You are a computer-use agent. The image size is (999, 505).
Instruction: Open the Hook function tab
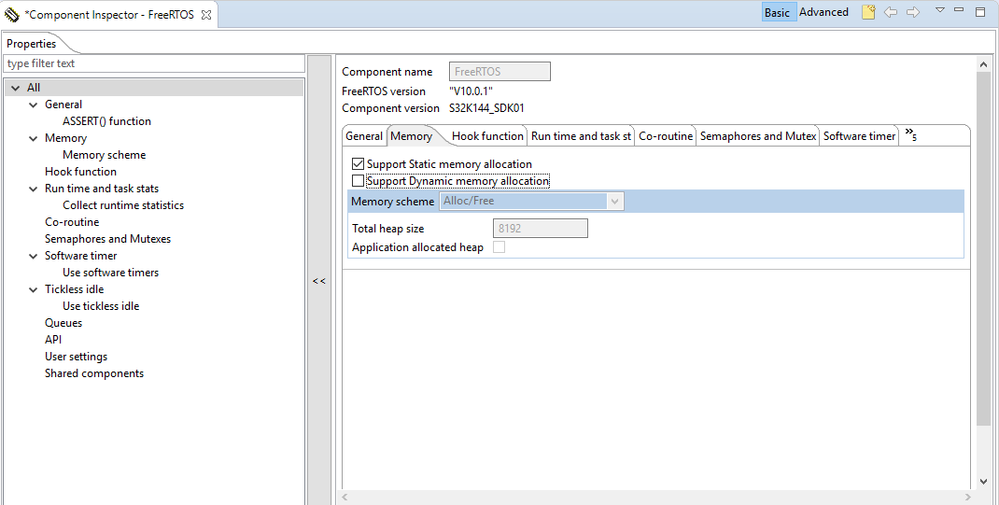(487, 136)
